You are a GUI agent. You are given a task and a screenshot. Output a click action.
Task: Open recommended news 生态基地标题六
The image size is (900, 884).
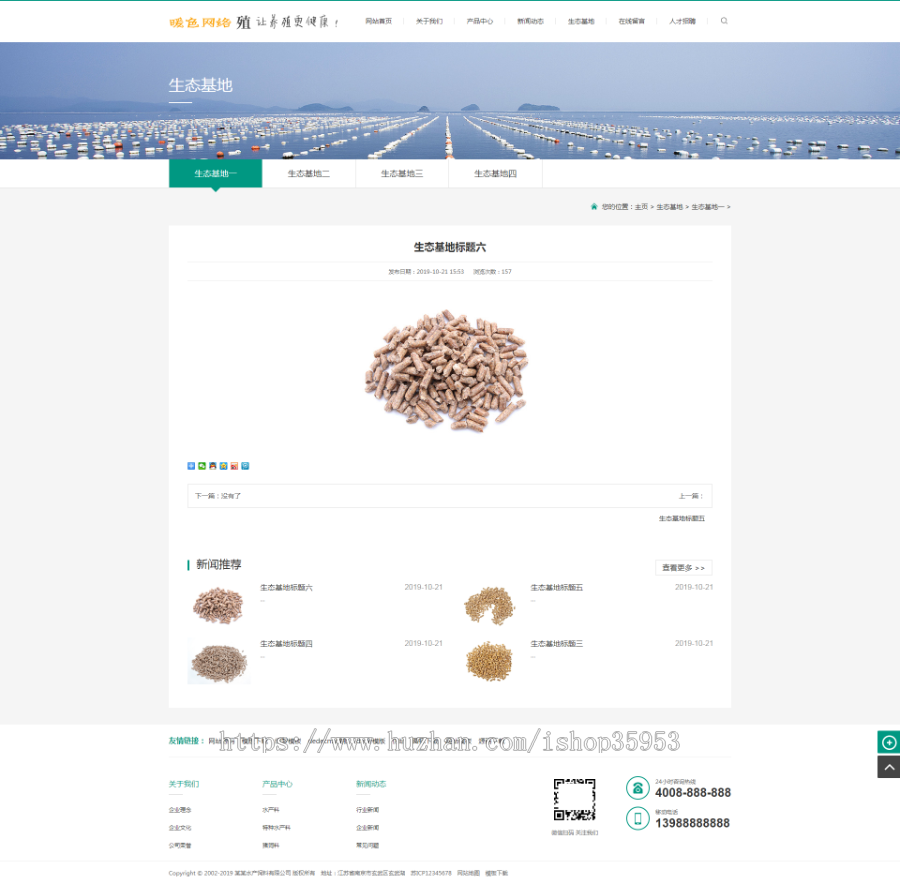click(x=286, y=588)
